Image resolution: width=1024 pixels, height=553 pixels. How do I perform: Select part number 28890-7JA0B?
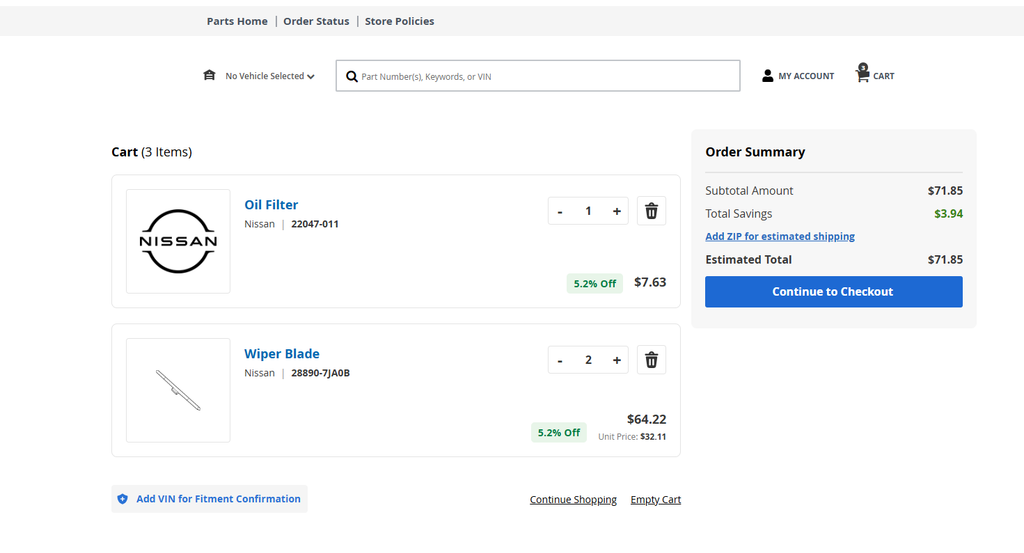[x=320, y=373]
